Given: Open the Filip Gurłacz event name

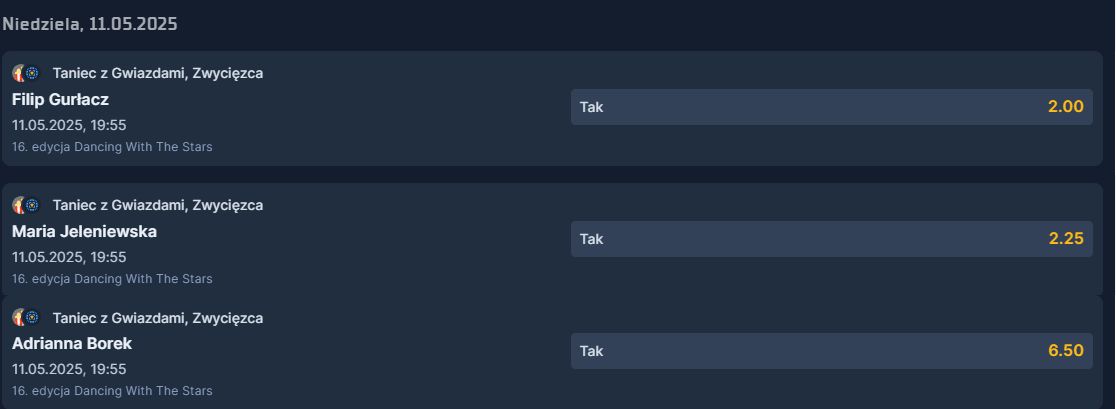Looking at the screenshot, I should tap(60, 100).
